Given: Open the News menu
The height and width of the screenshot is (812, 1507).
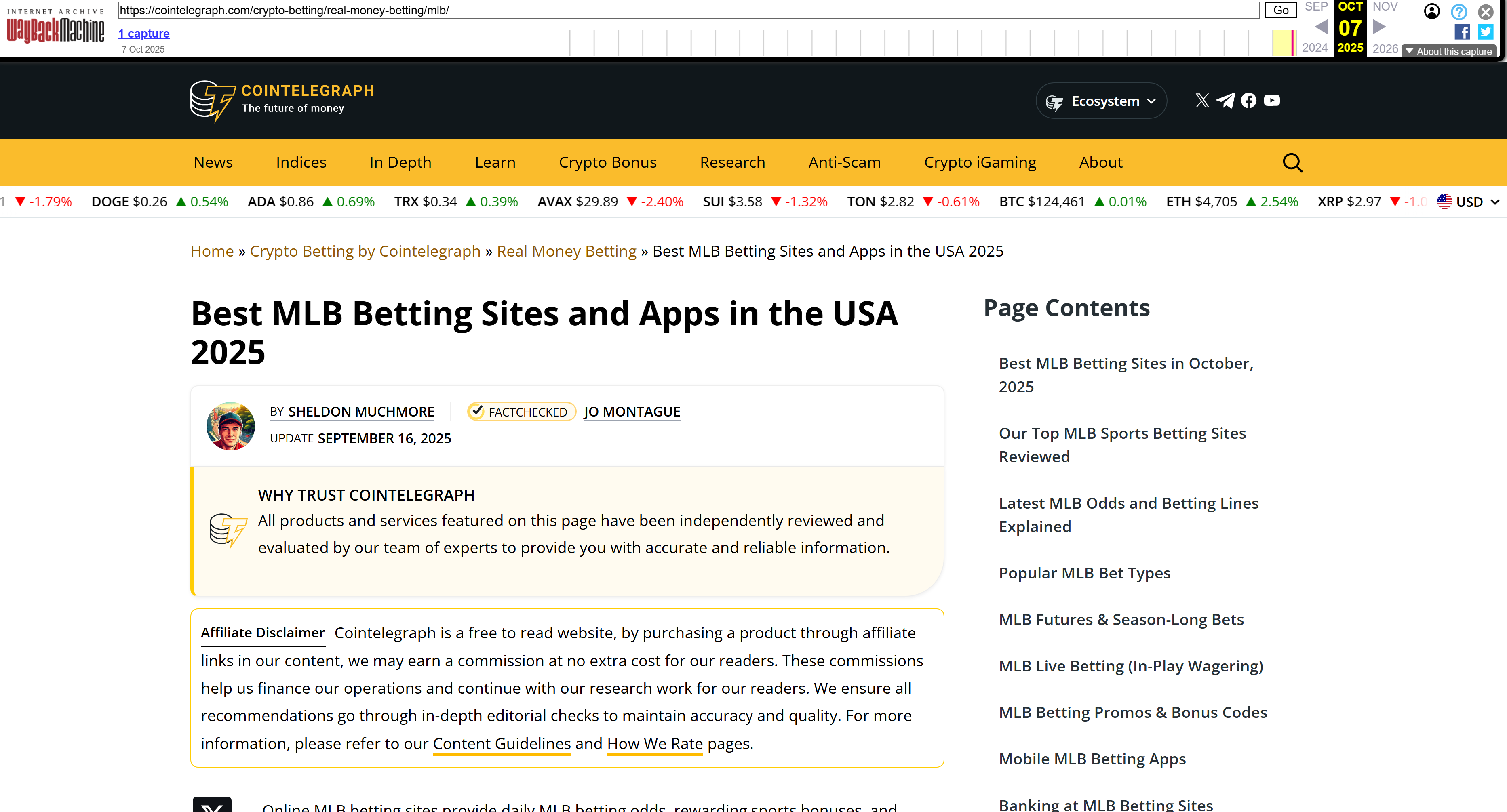Looking at the screenshot, I should (213, 162).
